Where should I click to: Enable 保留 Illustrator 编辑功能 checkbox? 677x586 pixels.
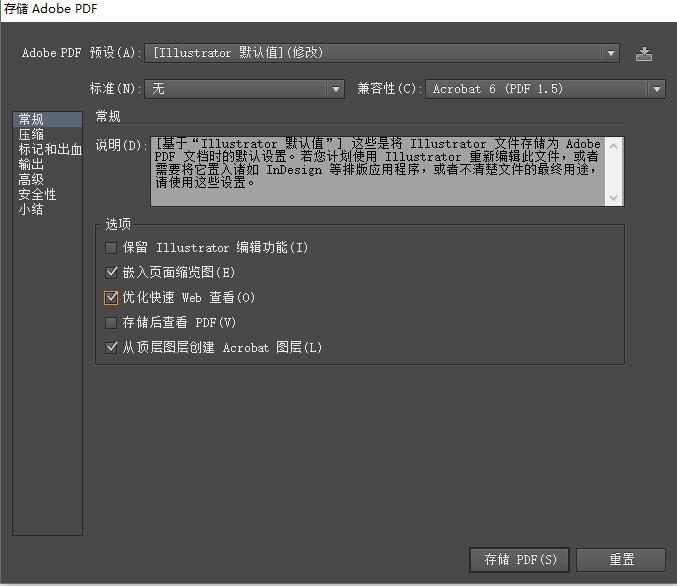[x=111, y=247]
